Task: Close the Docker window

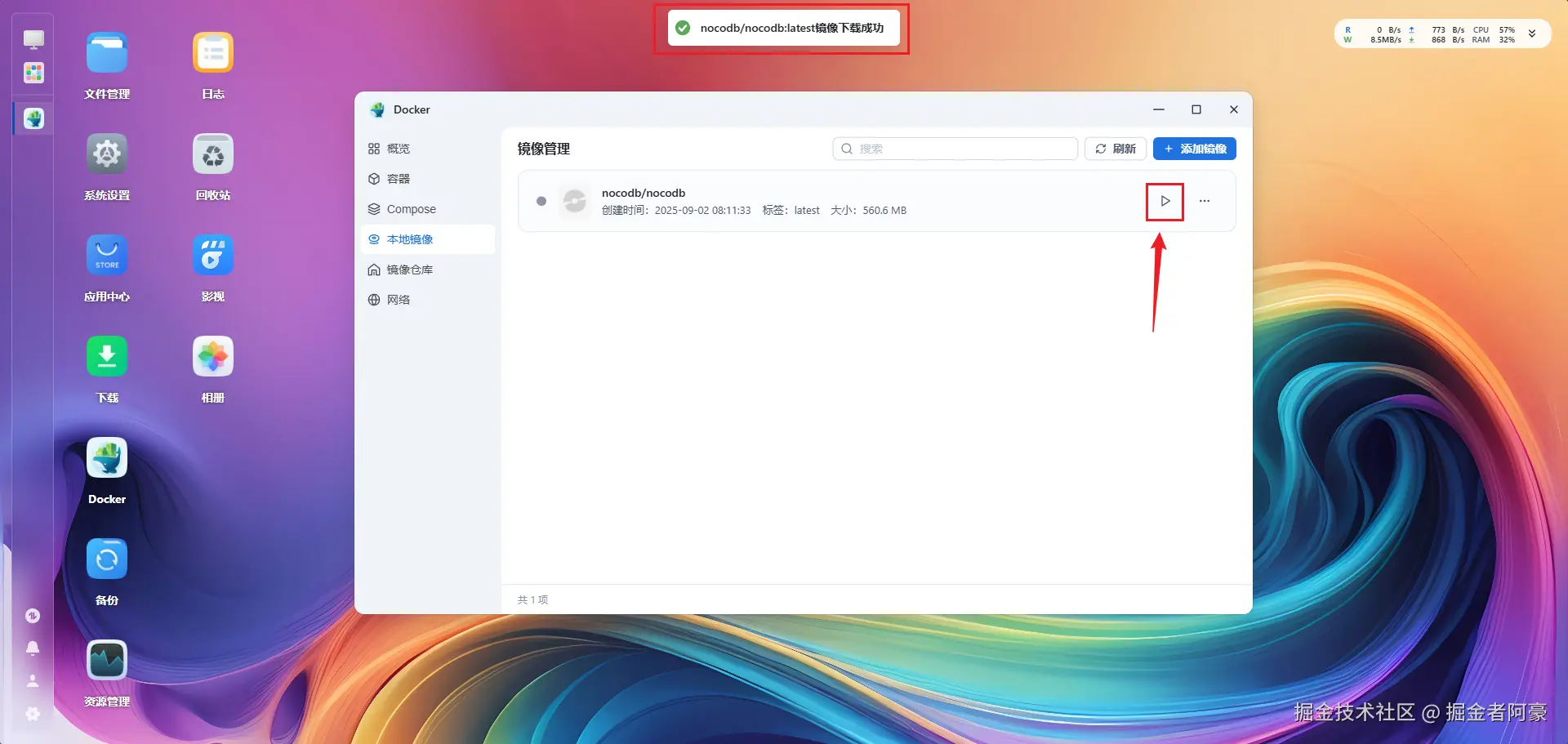Action: [1234, 109]
